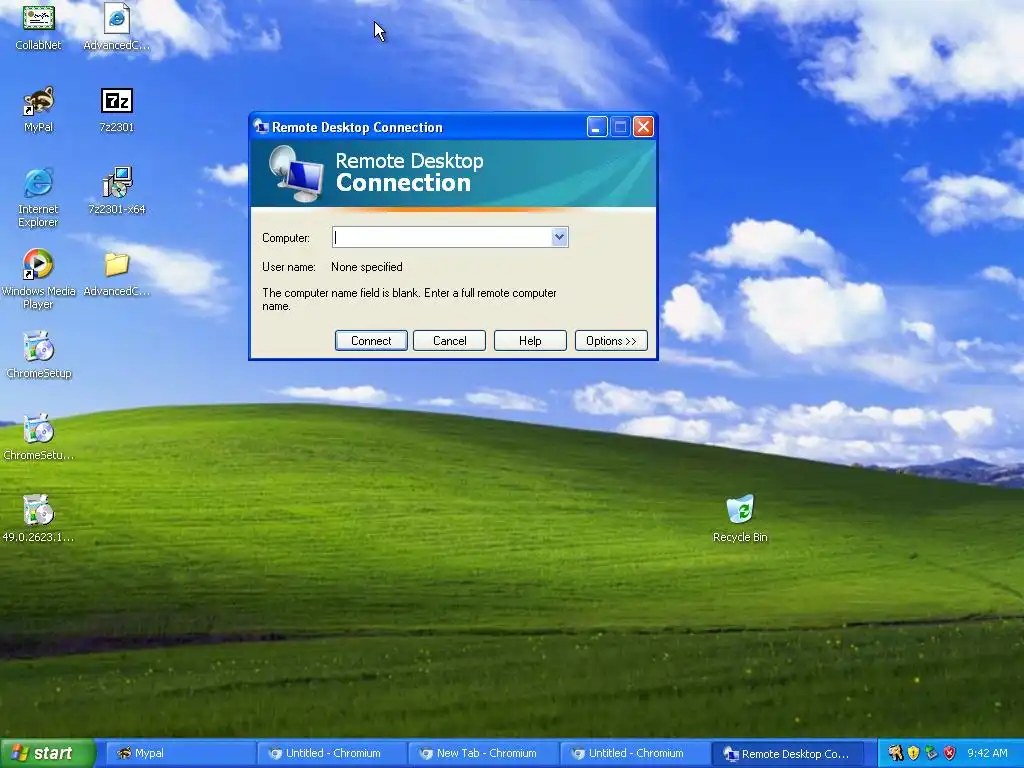Click the Connect button
The height and width of the screenshot is (768, 1024).
[x=371, y=341]
